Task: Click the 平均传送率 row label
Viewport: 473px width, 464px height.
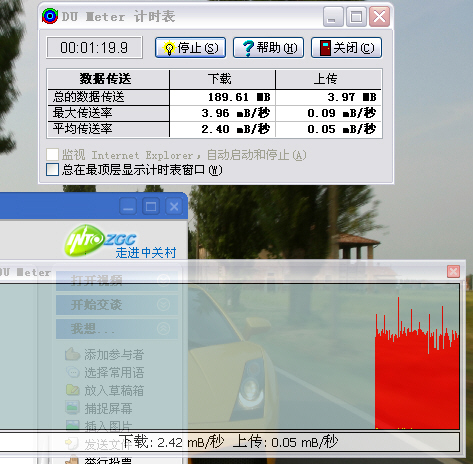Action: (108, 129)
